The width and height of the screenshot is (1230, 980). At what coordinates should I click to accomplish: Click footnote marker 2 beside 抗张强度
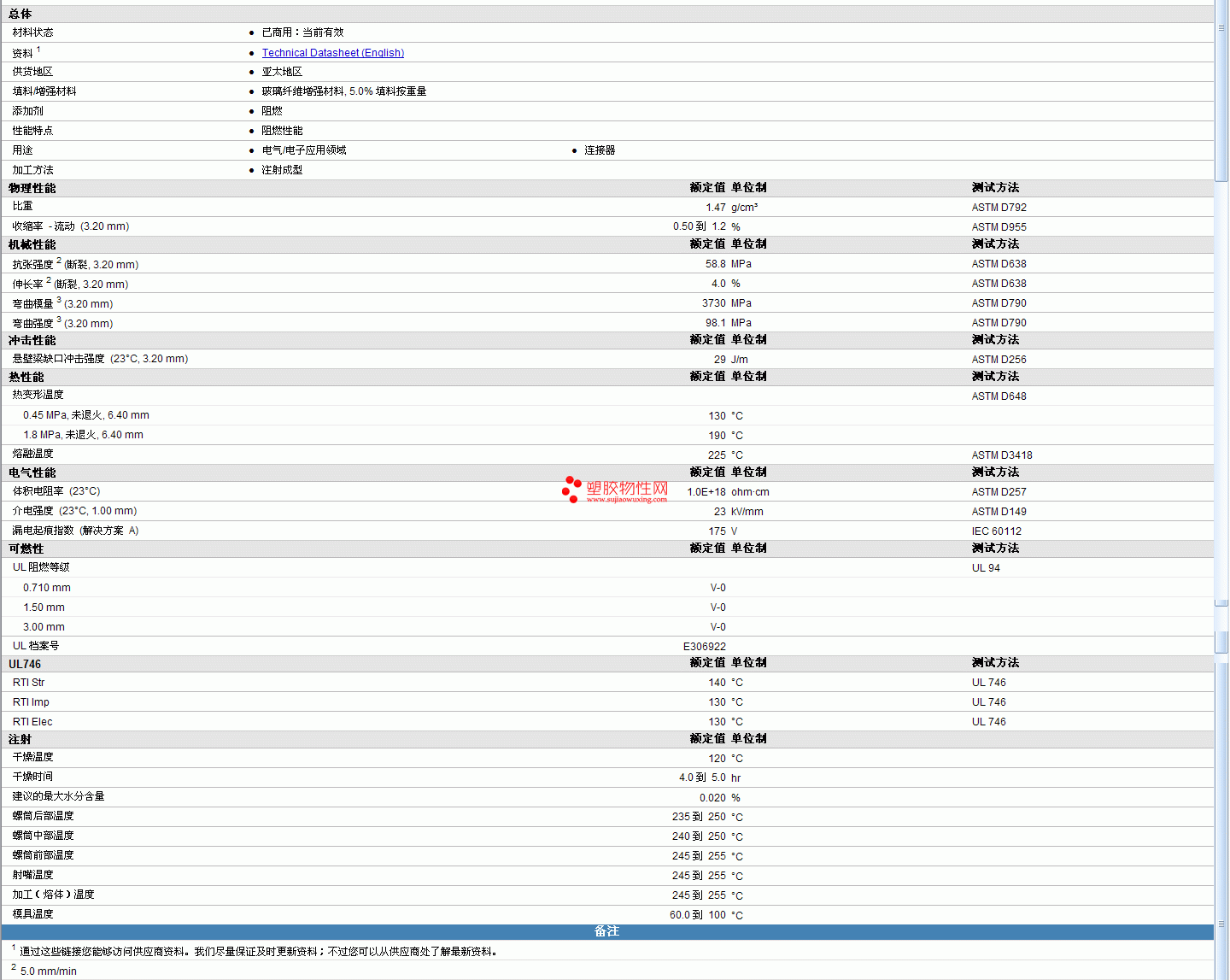click(x=59, y=261)
